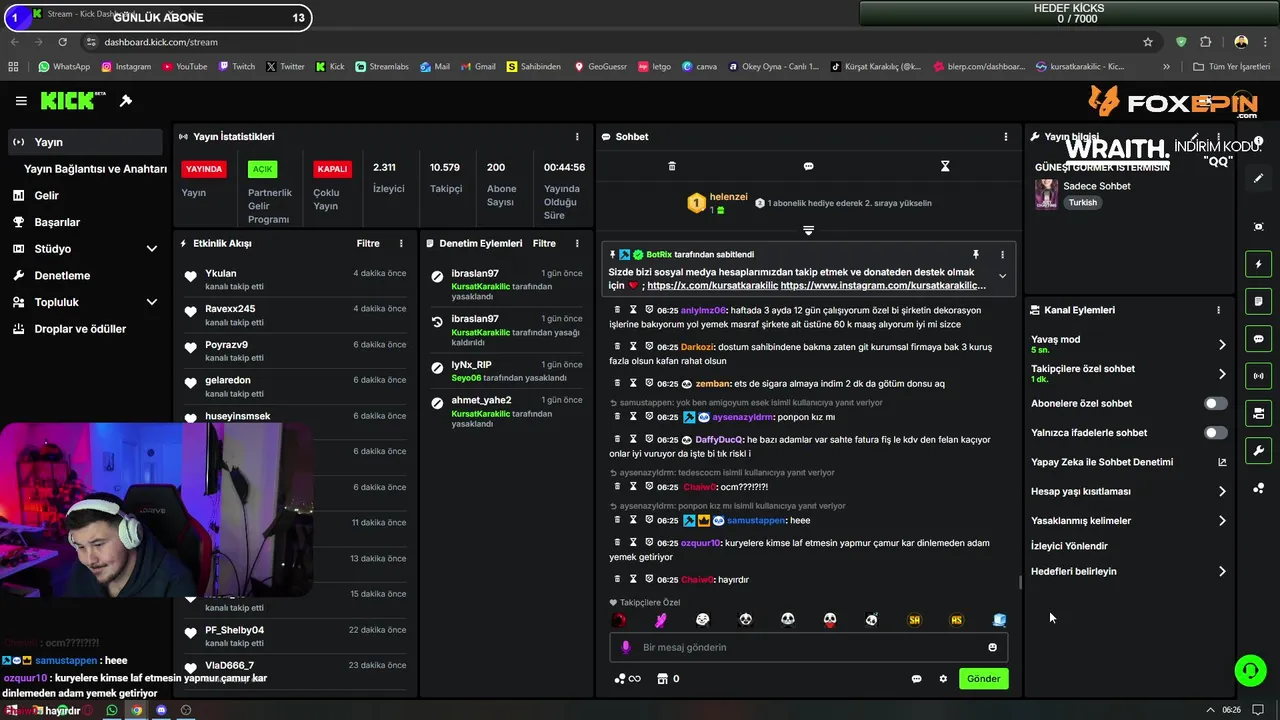Open Yayın İstatistikleri panel options menu
Screen dimensions: 1280x720
(577, 137)
